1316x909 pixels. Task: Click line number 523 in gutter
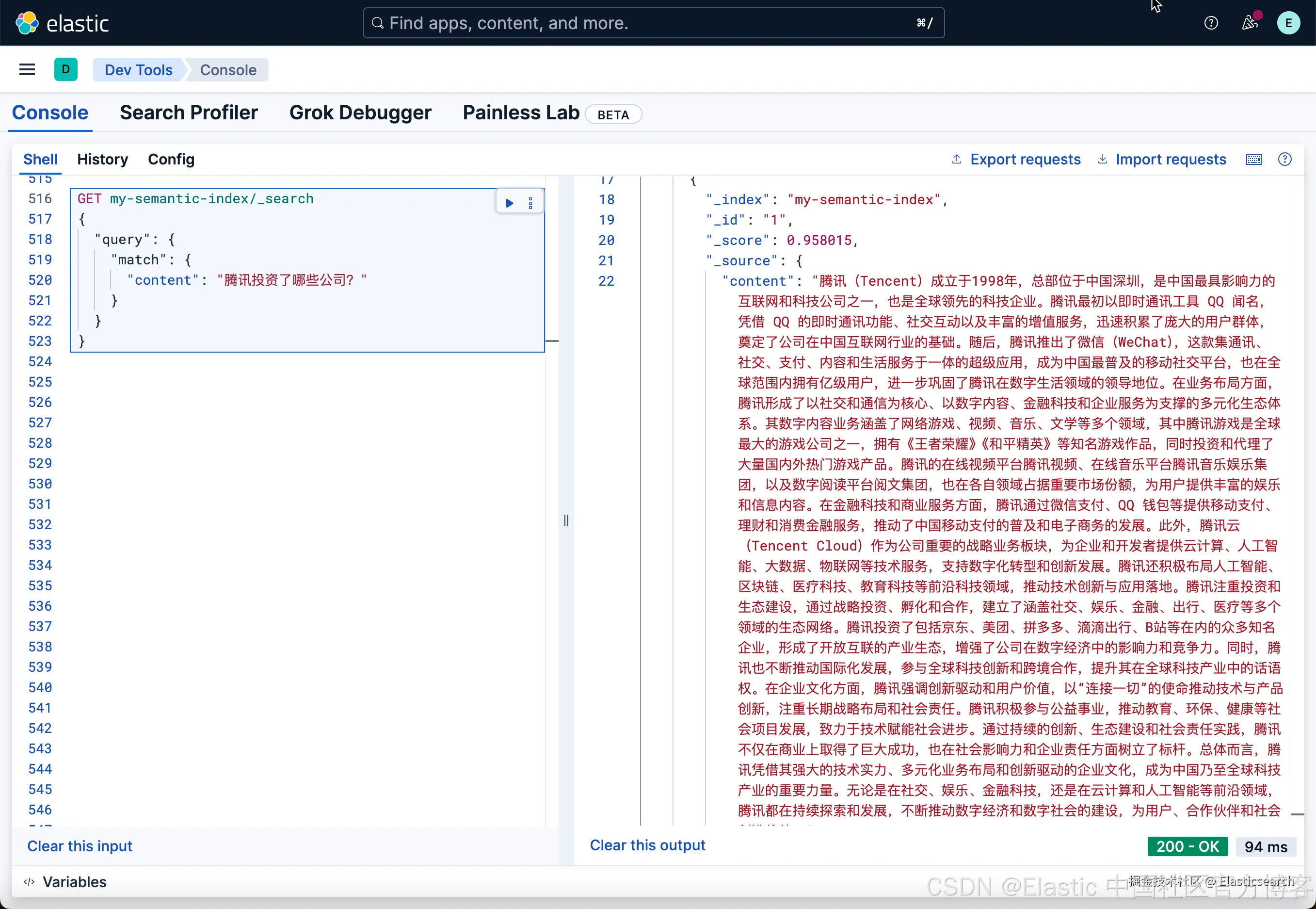pyautogui.click(x=40, y=341)
